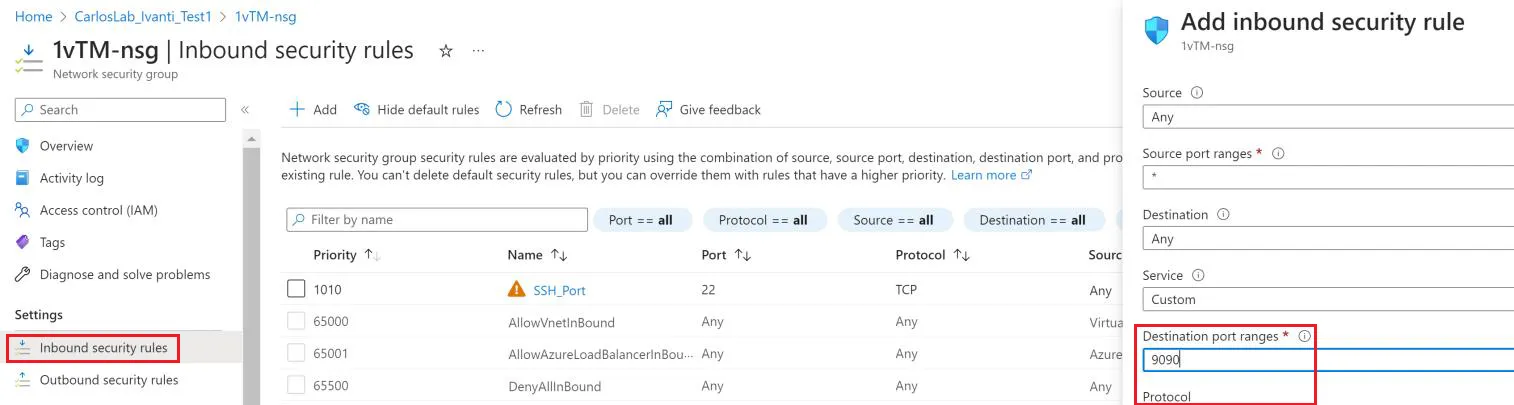Open Diagnose and solve problems

click(125, 274)
